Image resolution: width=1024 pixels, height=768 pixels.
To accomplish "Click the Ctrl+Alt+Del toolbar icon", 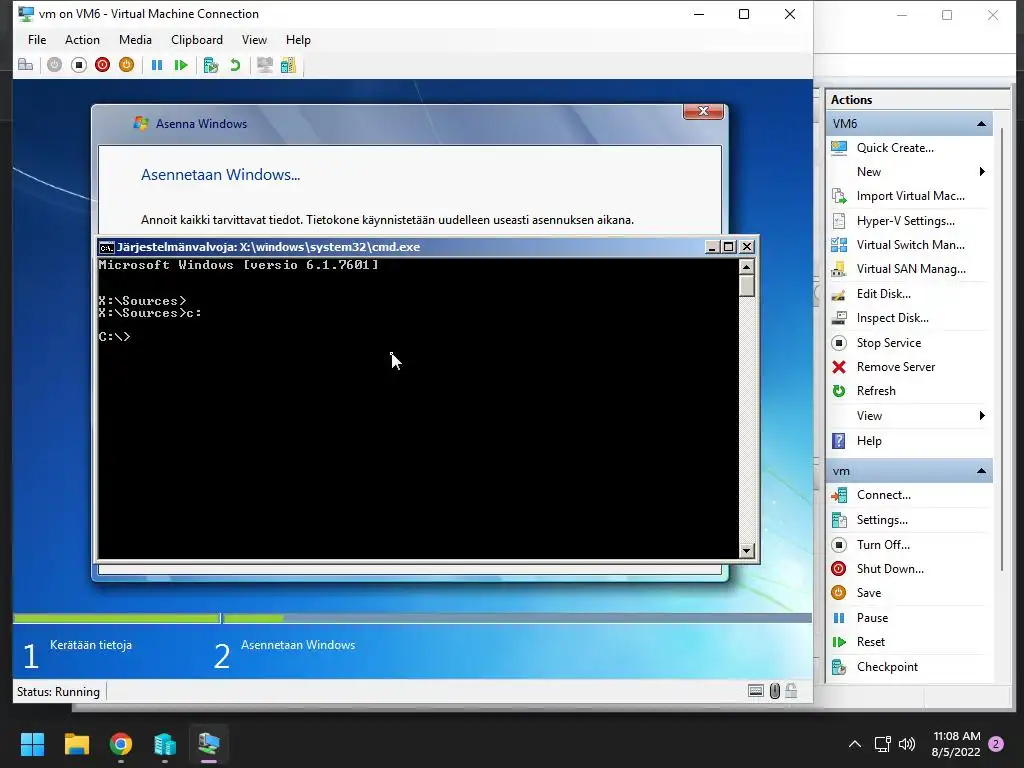I will (25, 65).
